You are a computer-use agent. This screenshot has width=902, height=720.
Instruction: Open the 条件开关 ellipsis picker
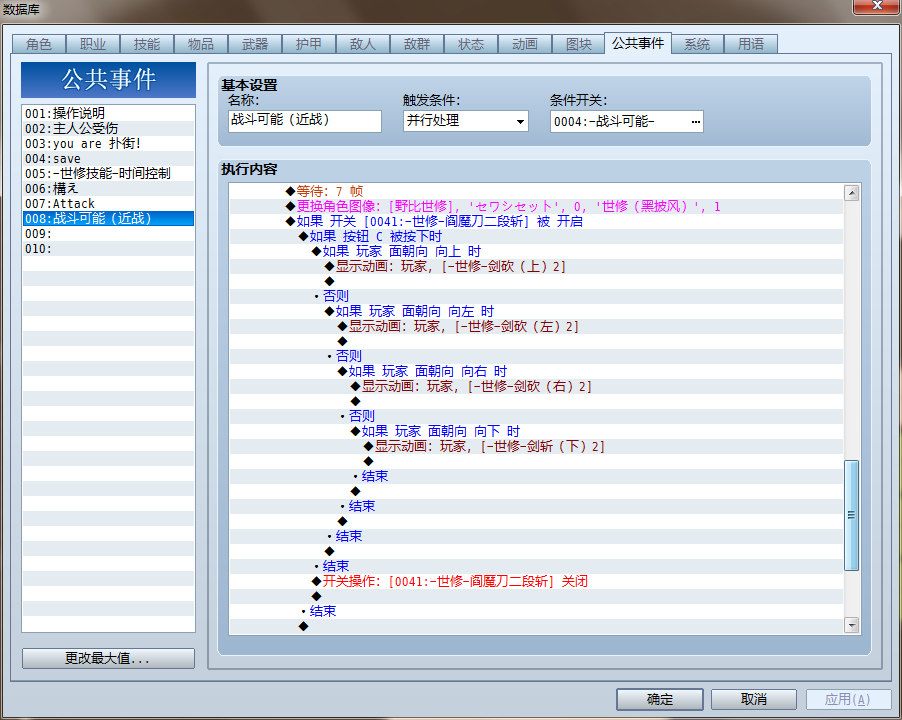point(695,121)
